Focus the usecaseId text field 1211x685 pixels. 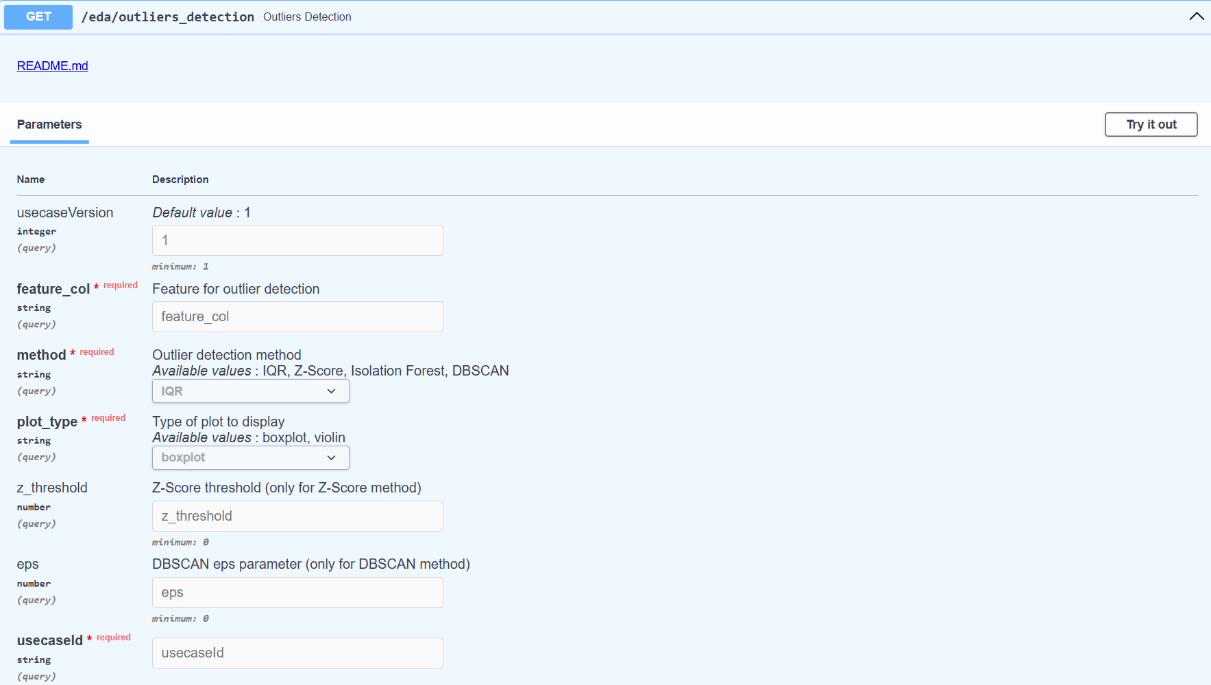pyautogui.click(x=298, y=653)
